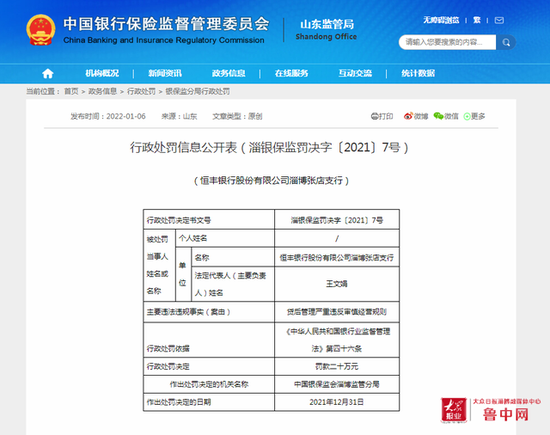Click the date cell 2021年12月31日
This screenshot has height=435, width=550.
337,402
